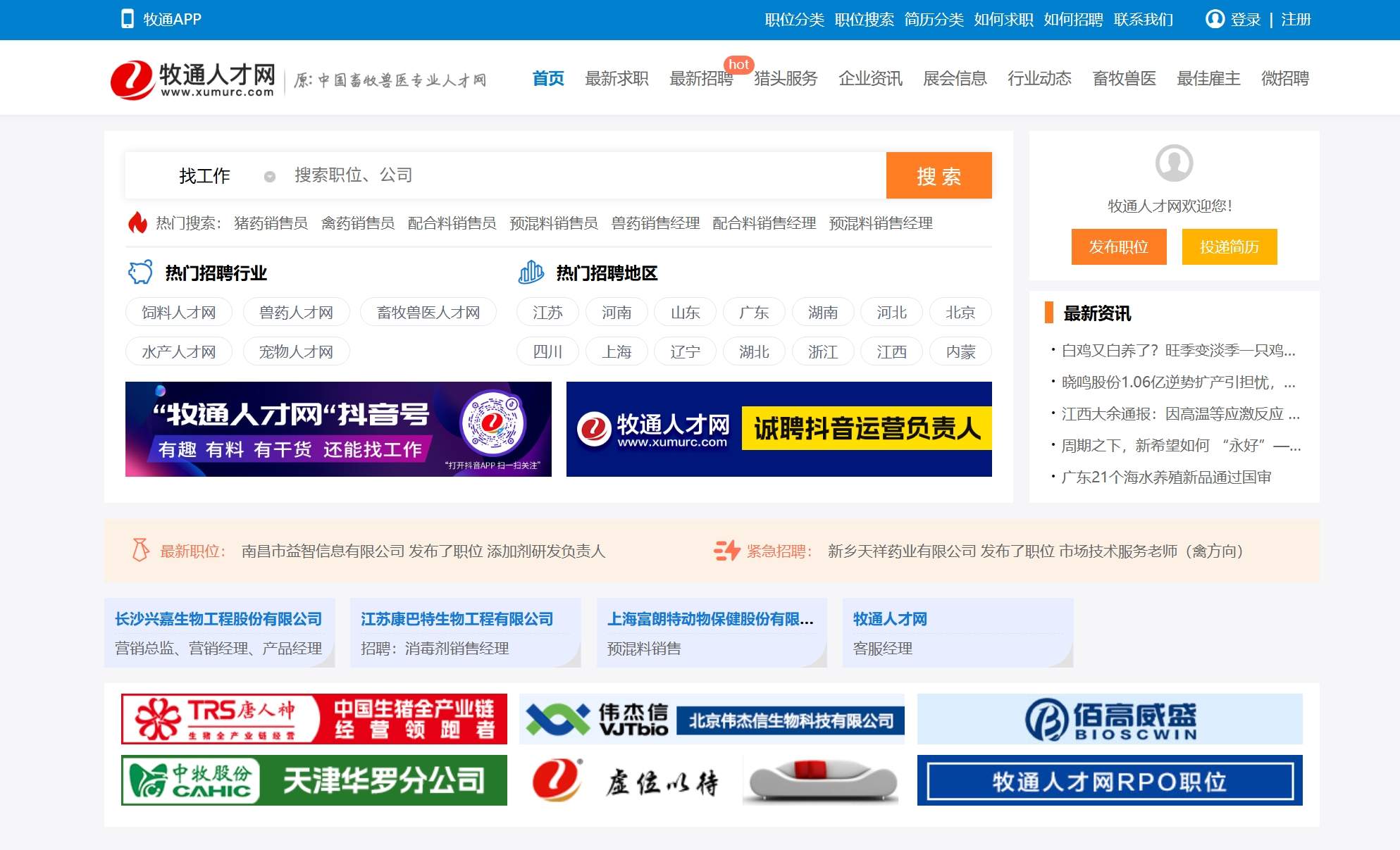Image resolution: width=1400 pixels, height=850 pixels.
Task: Click 如何招聘 in the top bar
Action: (x=1074, y=20)
